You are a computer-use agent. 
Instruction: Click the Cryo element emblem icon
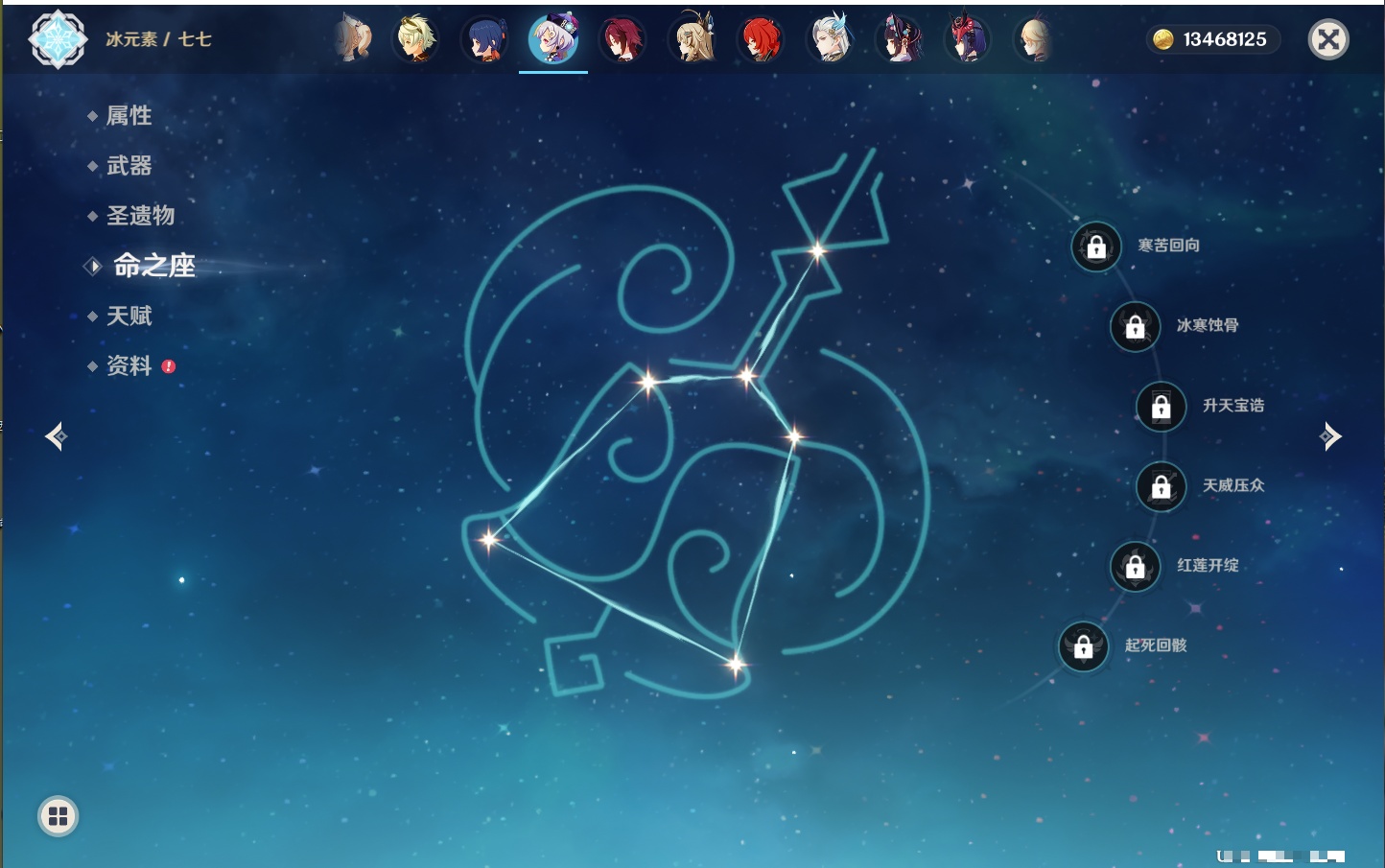58,39
